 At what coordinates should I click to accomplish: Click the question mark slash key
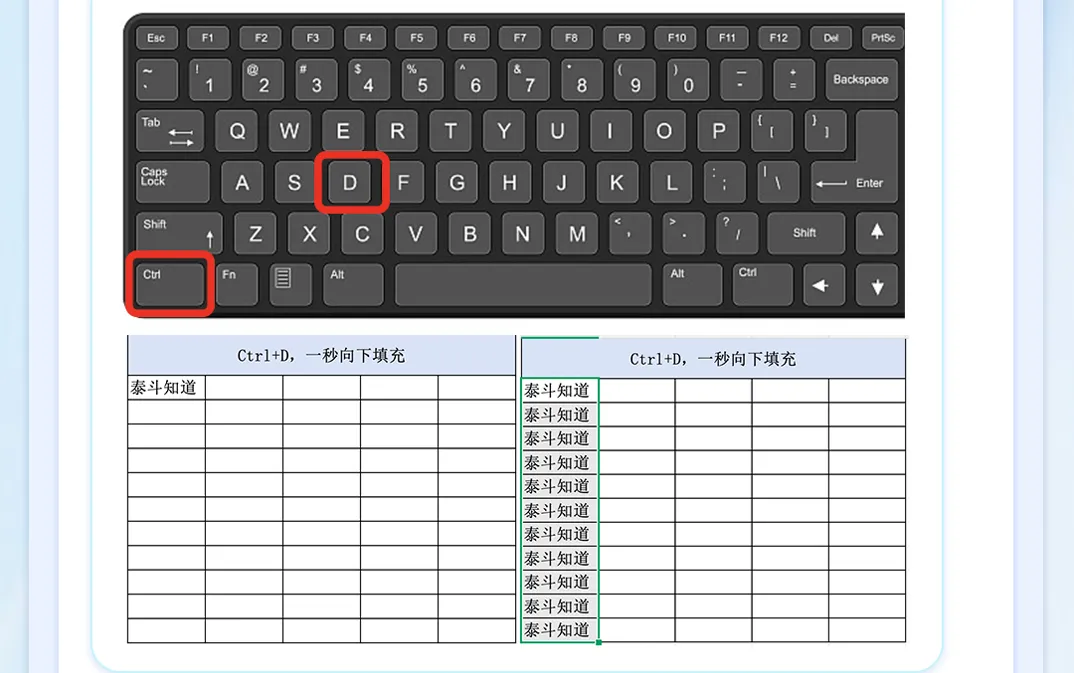click(x=736, y=233)
